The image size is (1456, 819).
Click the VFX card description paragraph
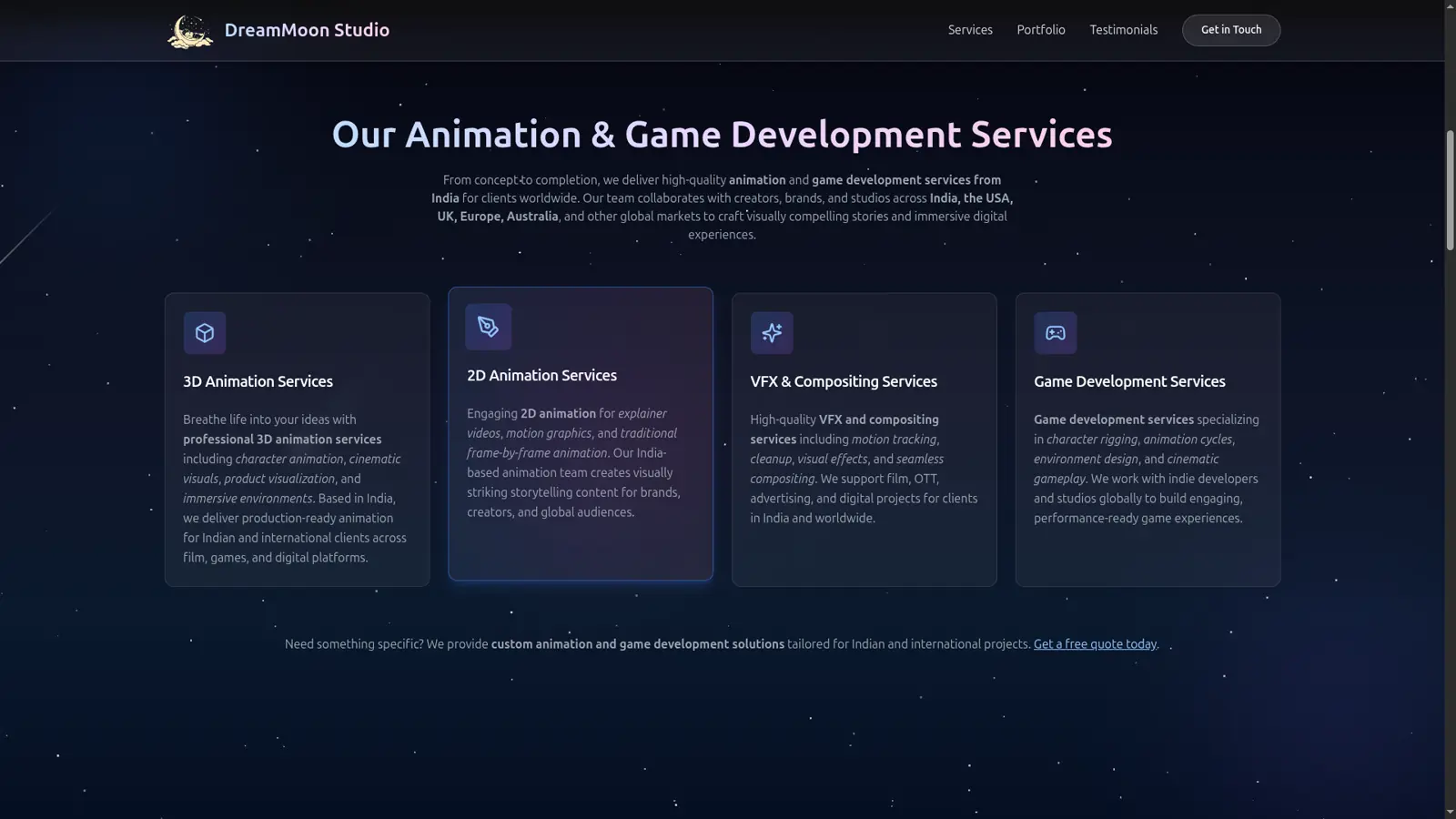coord(864,469)
